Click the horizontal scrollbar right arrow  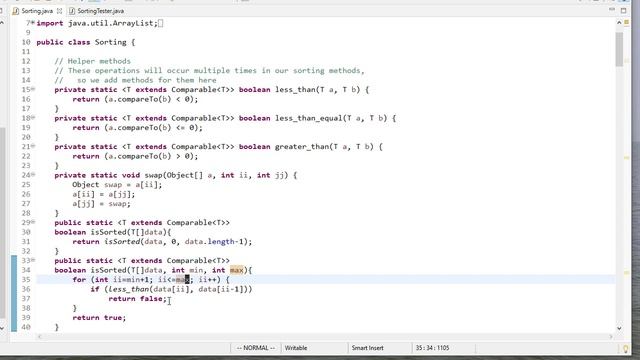[x=611, y=337]
